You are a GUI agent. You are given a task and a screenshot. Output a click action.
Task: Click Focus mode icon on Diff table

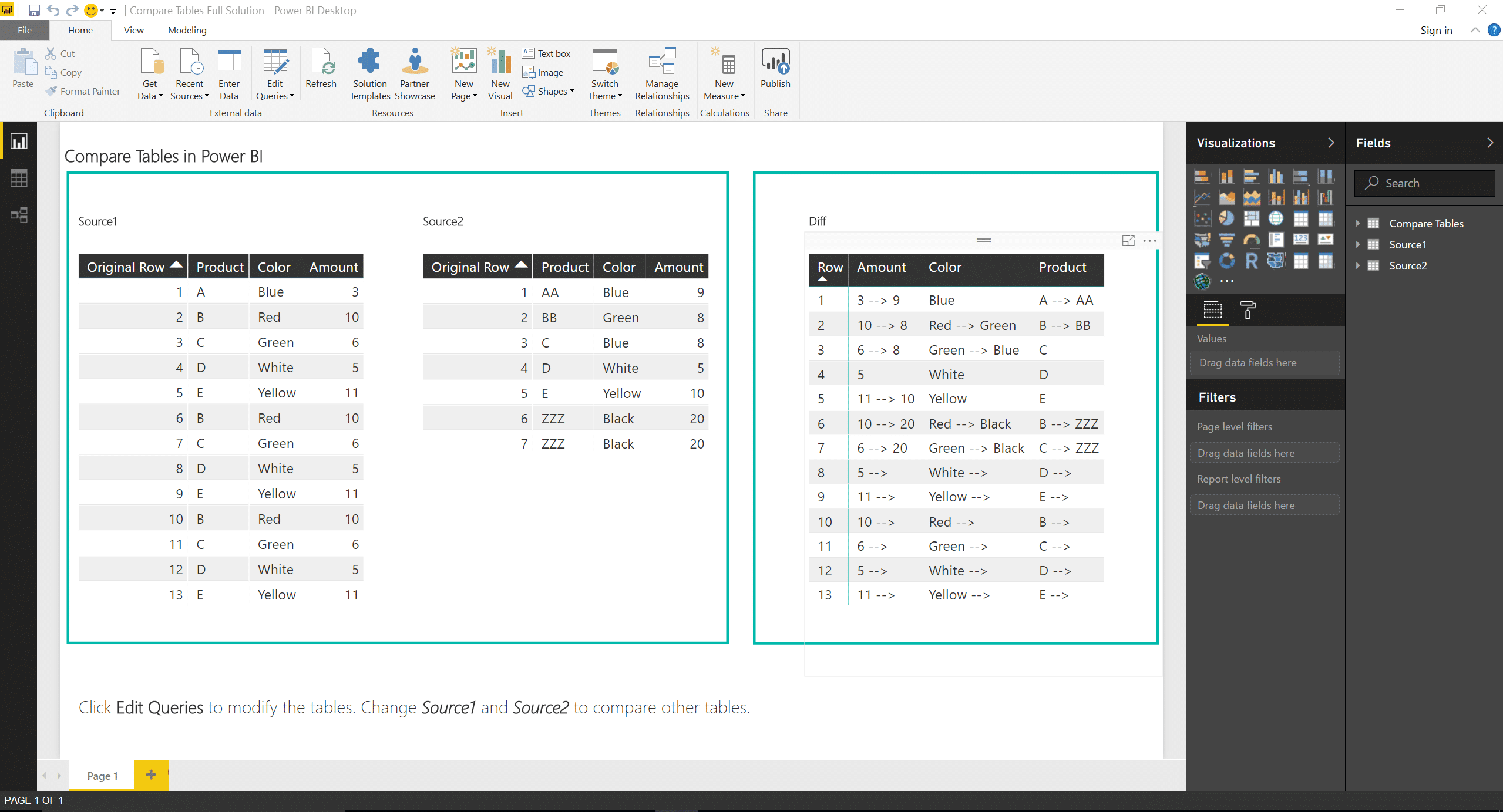click(x=1128, y=240)
